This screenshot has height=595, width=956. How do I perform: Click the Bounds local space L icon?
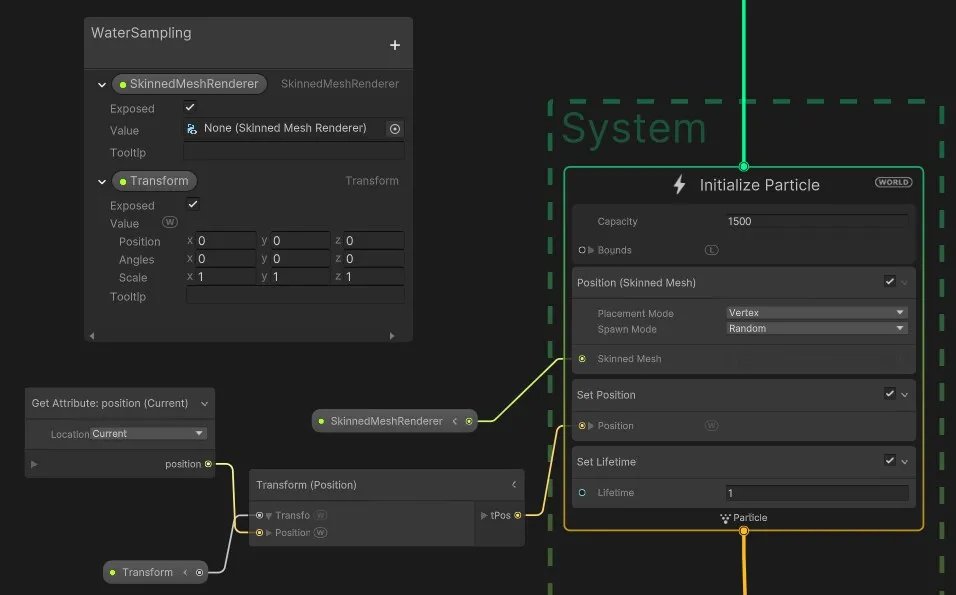click(712, 250)
